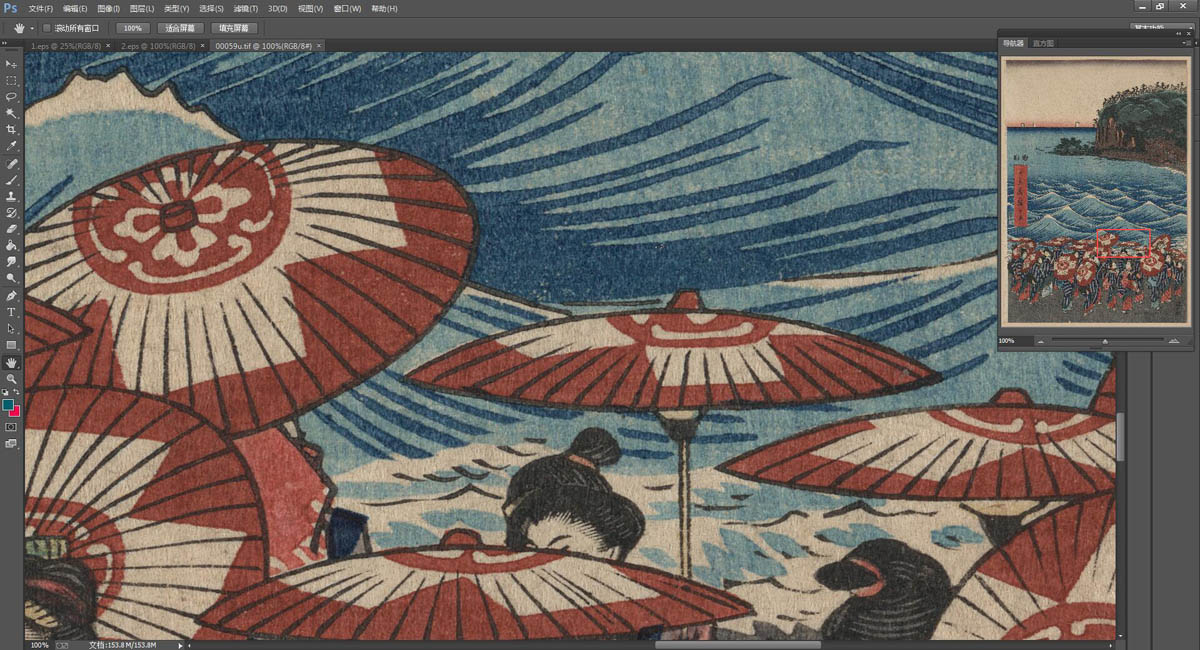Select the Magic Wand tool
Viewport: 1200px width, 650px height.
click(x=11, y=113)
